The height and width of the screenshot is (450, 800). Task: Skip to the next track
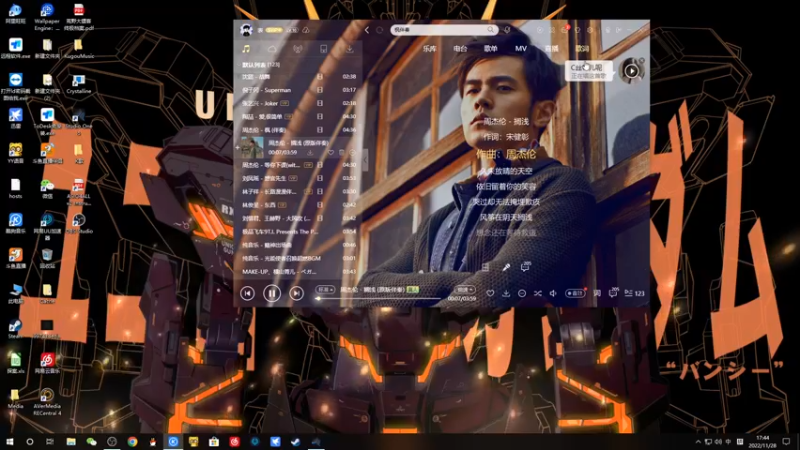296,293
